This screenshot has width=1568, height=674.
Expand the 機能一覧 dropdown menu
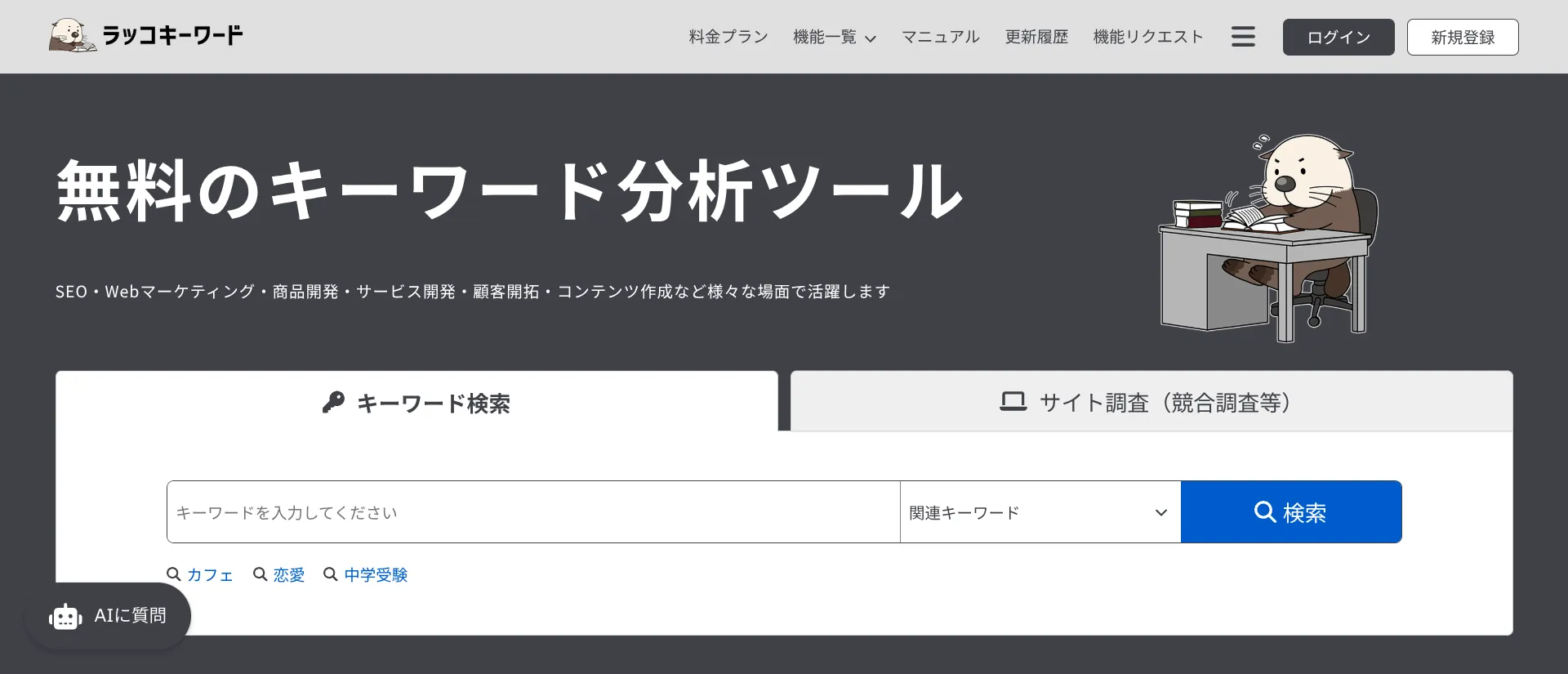pos(834,37)
